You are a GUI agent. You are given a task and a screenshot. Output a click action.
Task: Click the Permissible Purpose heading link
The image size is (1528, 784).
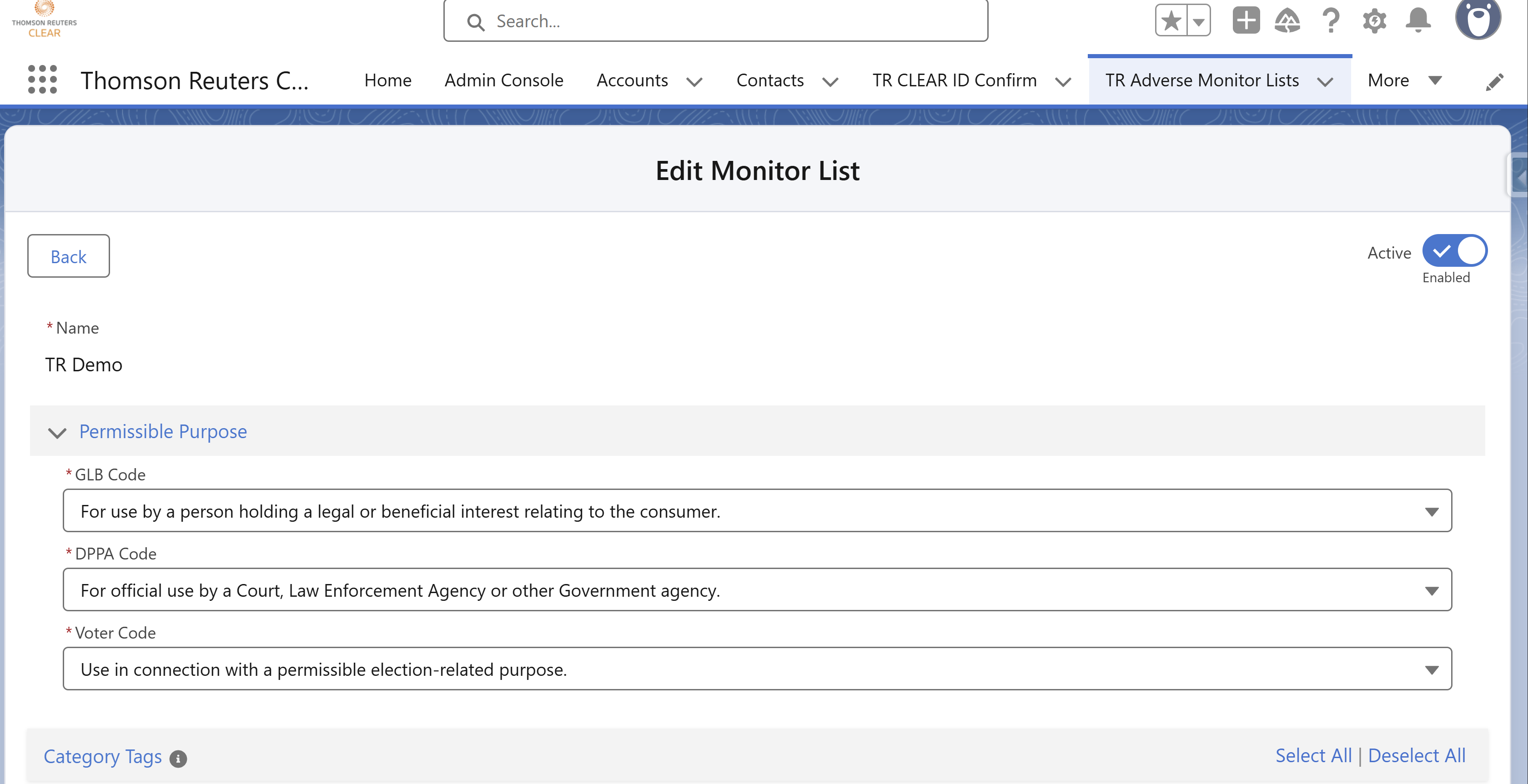pos(163,431)
